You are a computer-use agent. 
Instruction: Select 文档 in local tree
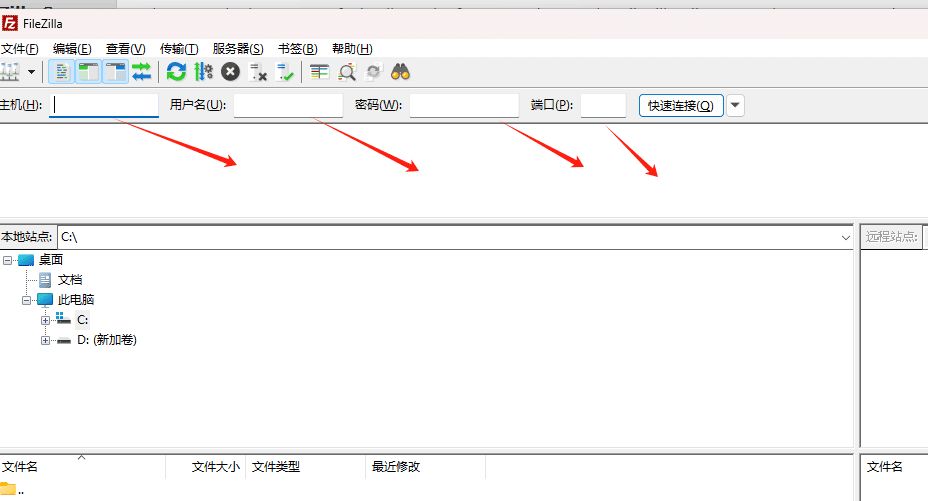point(70,280)
